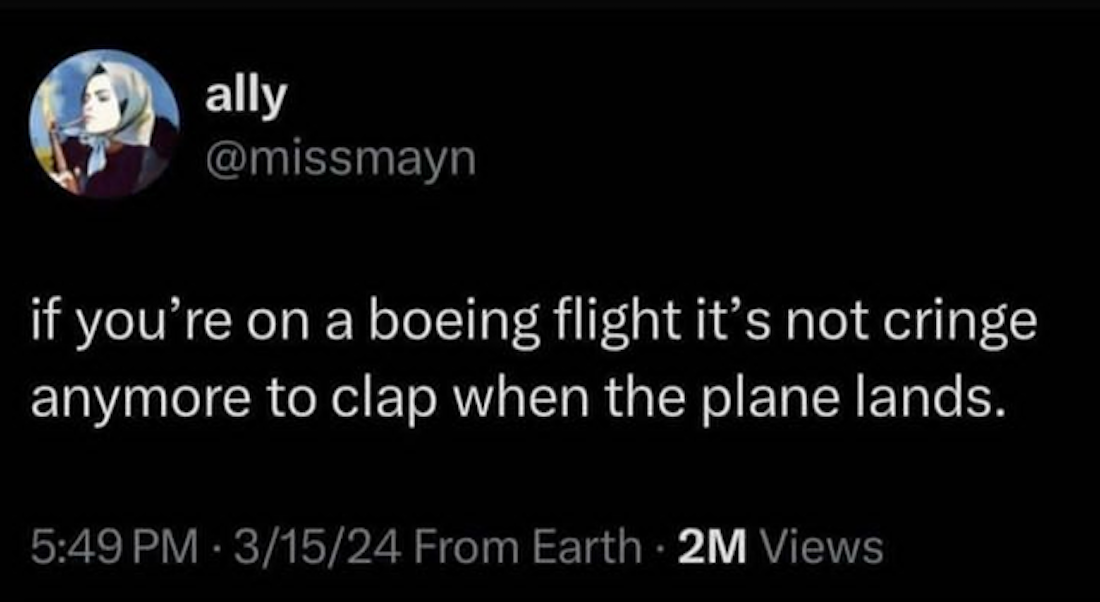Open ally's profile picture avatar

pyautogui.click(x=105, y=124)
